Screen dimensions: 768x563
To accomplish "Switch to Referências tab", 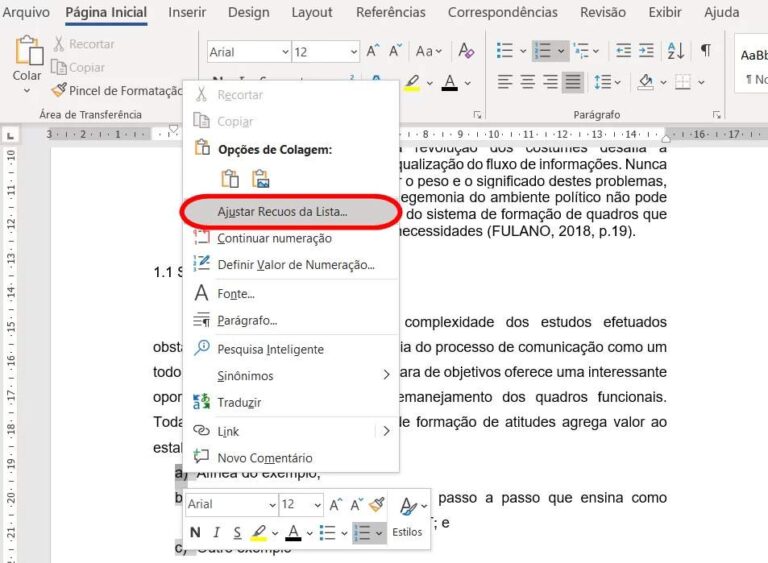I will pyautogui.click(x=390, y=12).
